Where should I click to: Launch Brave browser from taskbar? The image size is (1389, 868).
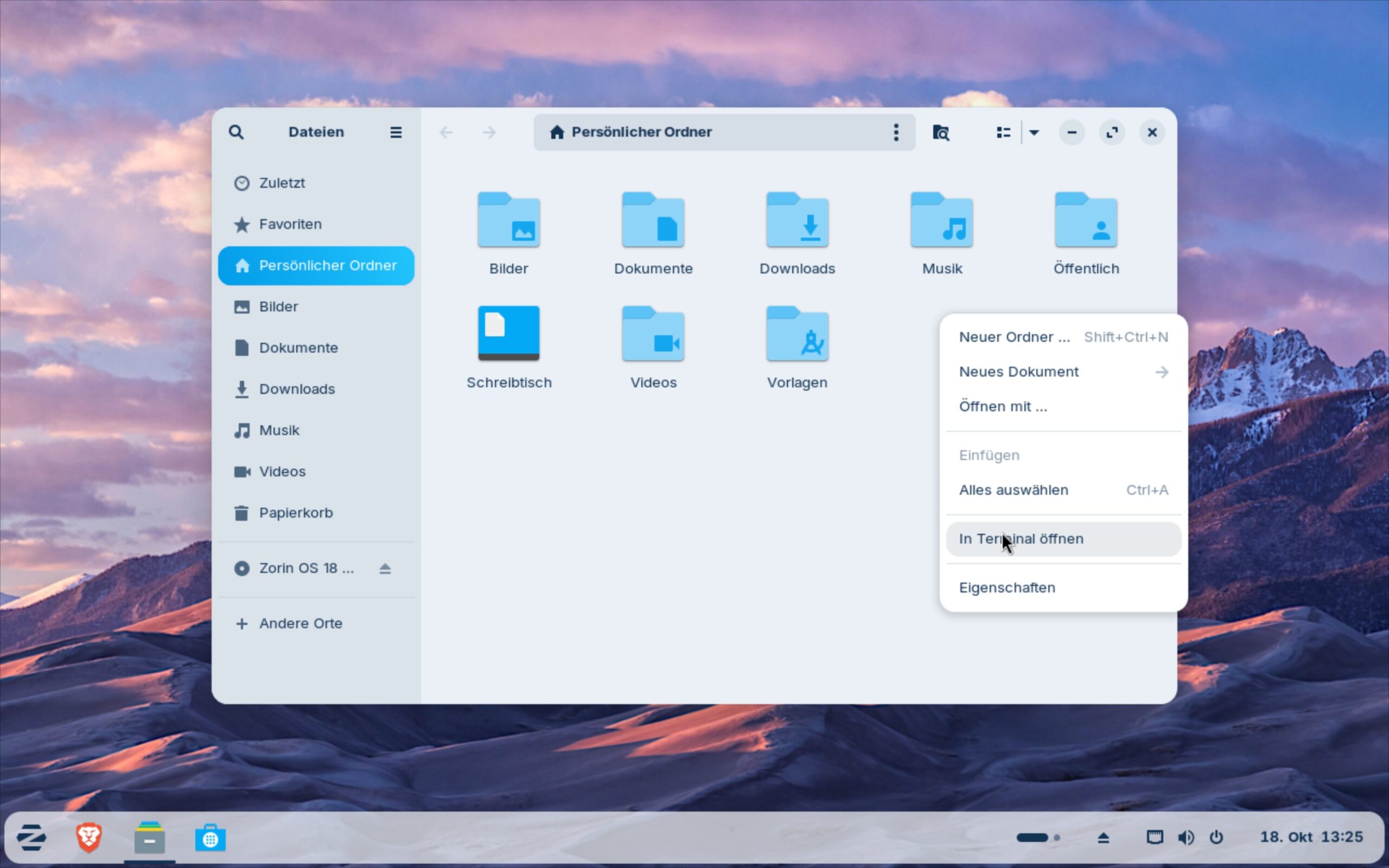coord(89,838)
